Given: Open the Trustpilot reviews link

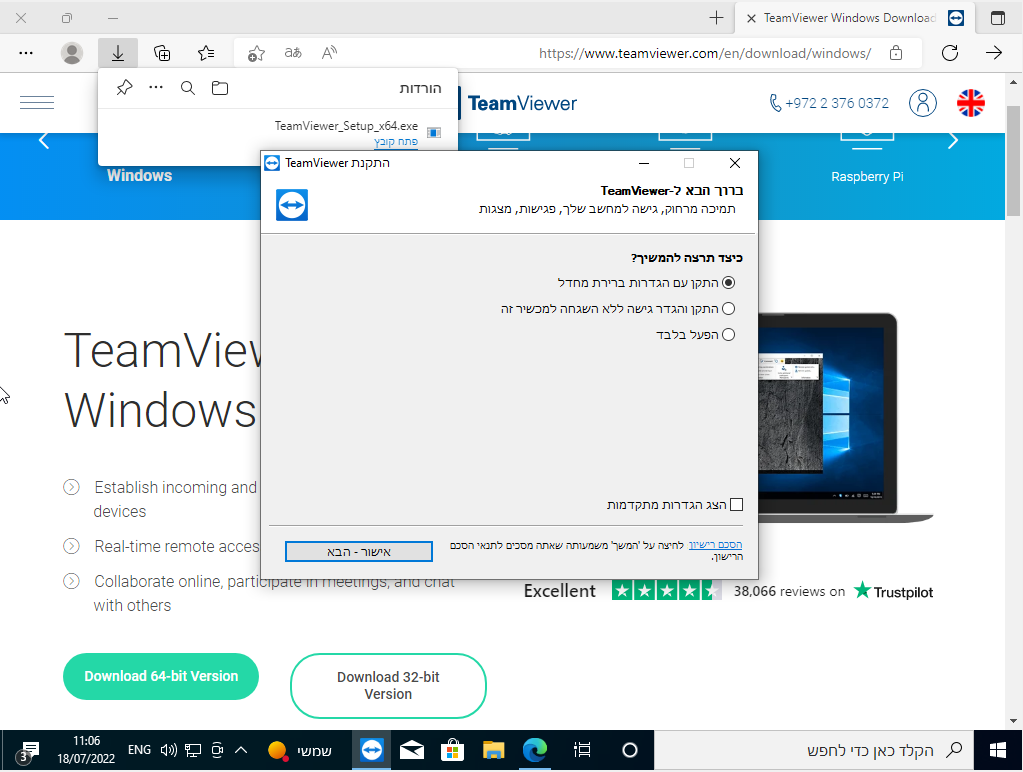Looking at the screenshot, I should pyautogui.click(x=894, y=592).
